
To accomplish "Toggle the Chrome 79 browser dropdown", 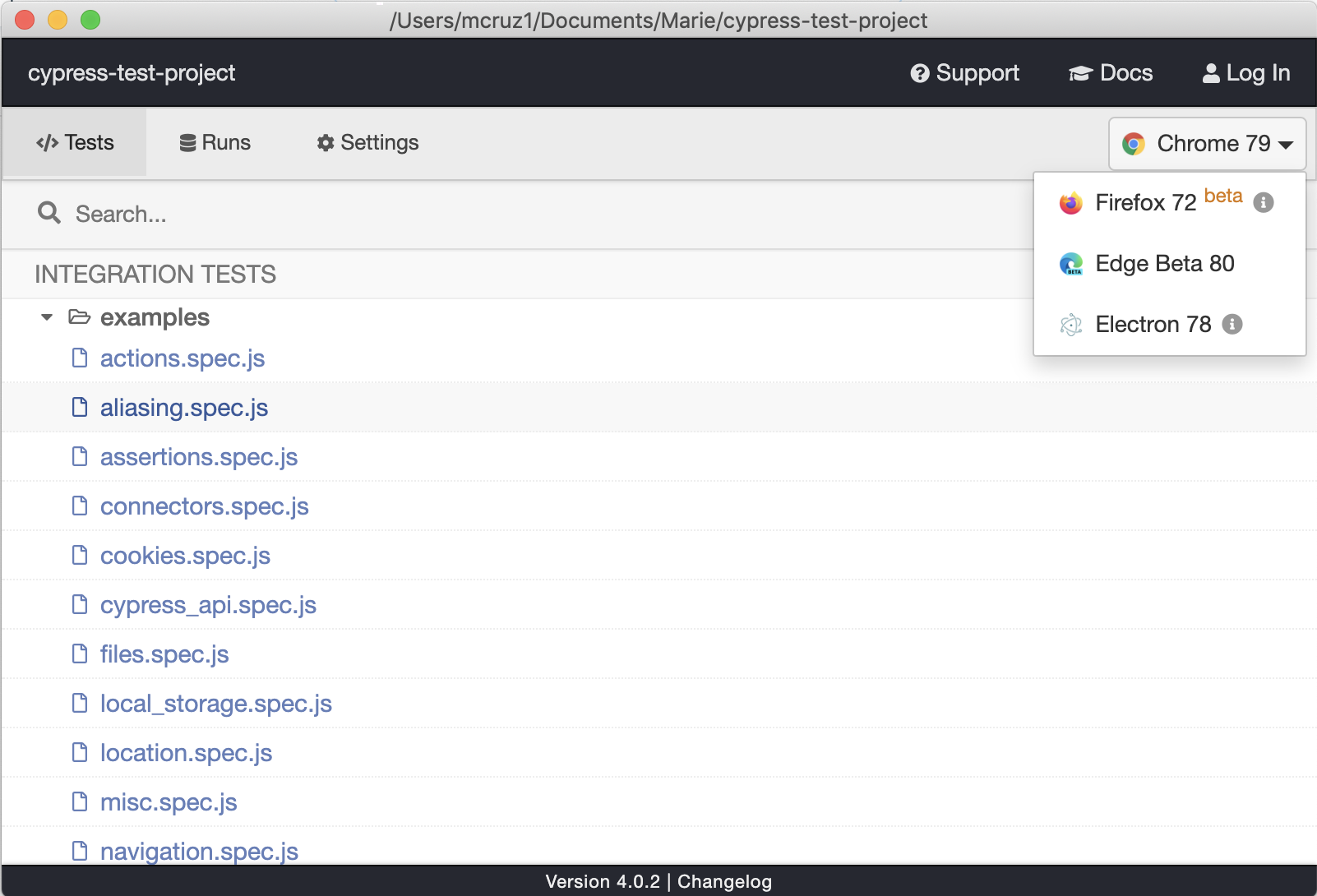I will pyautogui.click(x=1207, y=144).
